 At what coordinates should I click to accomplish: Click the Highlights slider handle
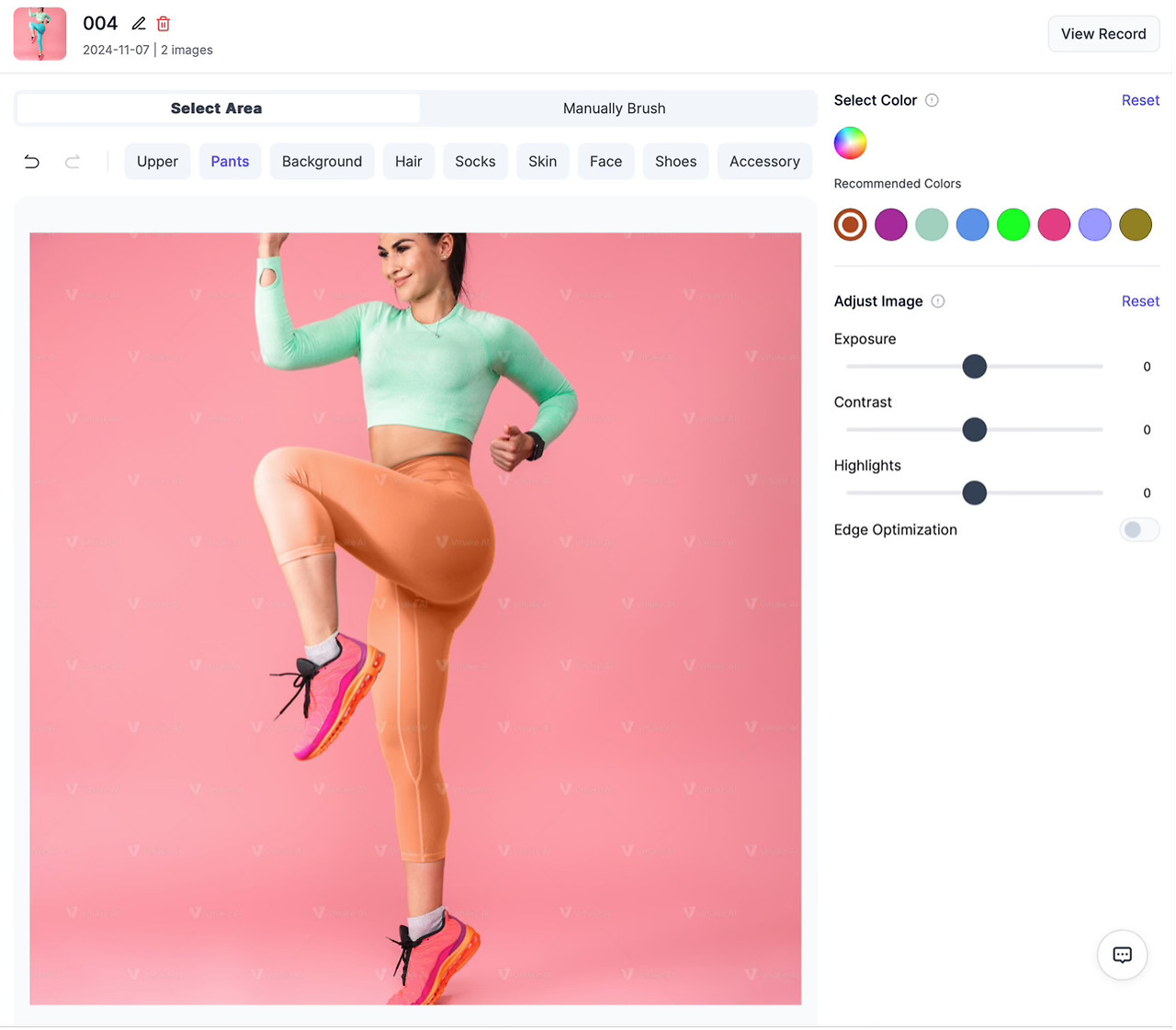(x=974, y=493)
